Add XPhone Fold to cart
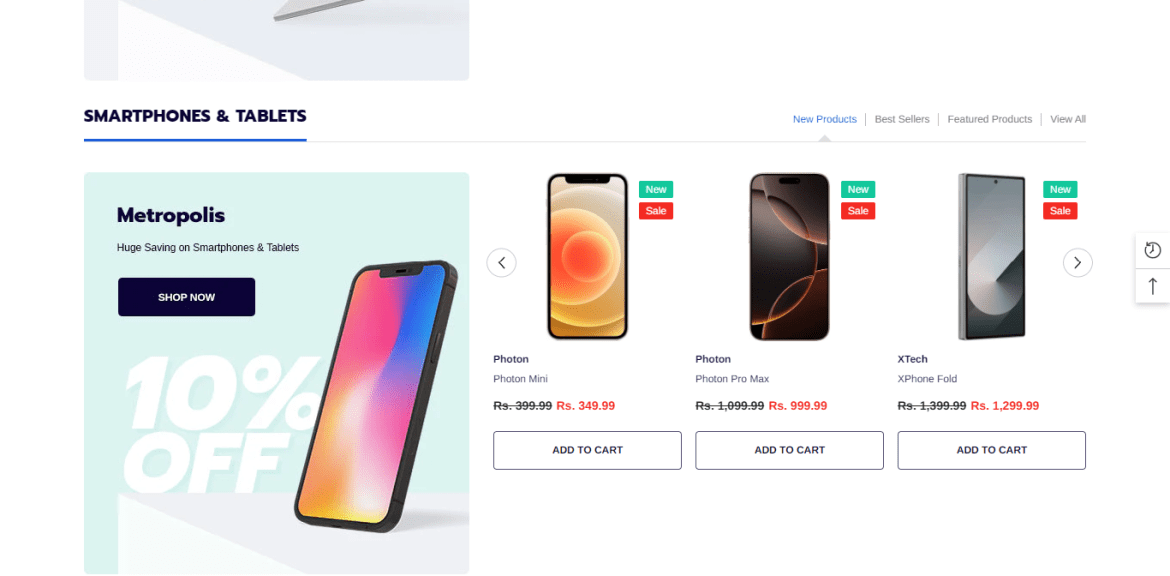1170x576 pixels. (992, 450)
